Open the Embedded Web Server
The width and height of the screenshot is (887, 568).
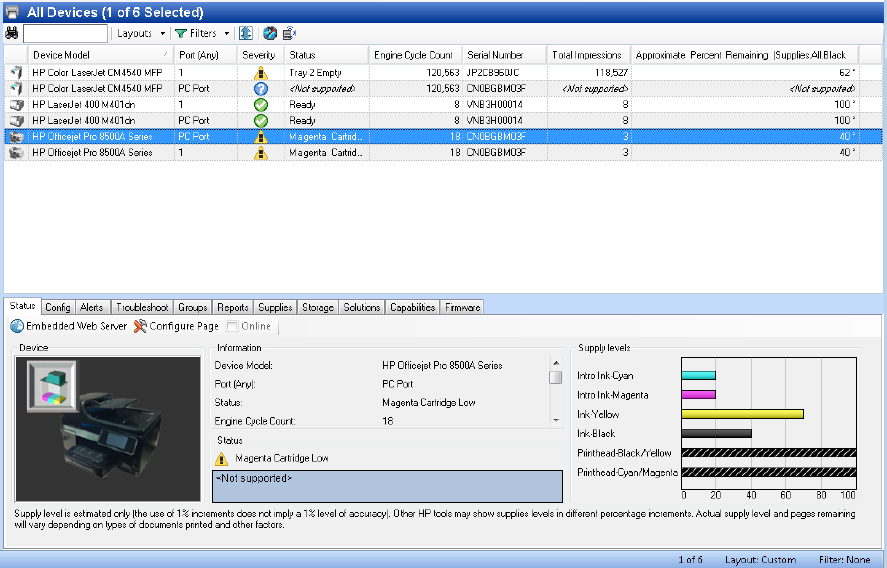pyautogui.click(x=69, y=326)
